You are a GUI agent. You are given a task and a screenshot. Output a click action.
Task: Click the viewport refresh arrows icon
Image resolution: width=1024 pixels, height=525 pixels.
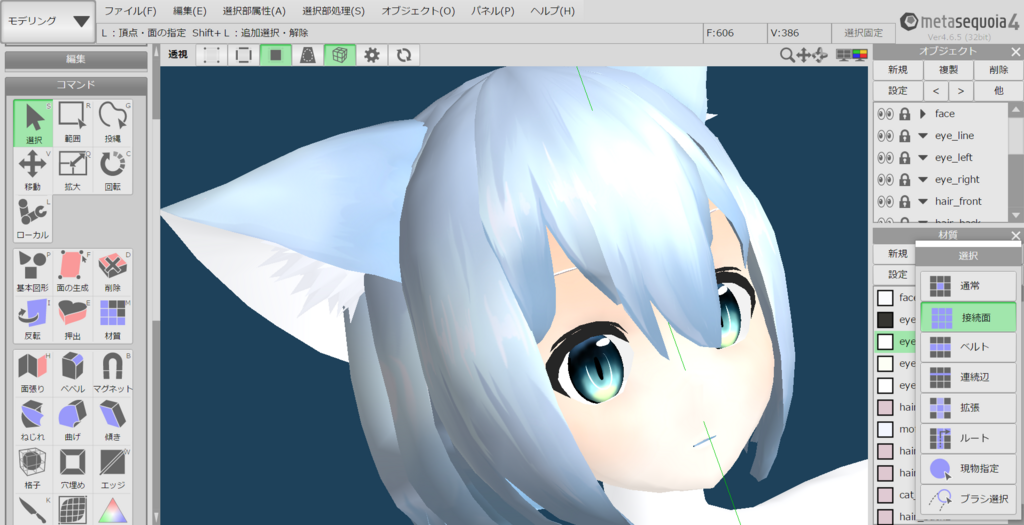[404, 56]
